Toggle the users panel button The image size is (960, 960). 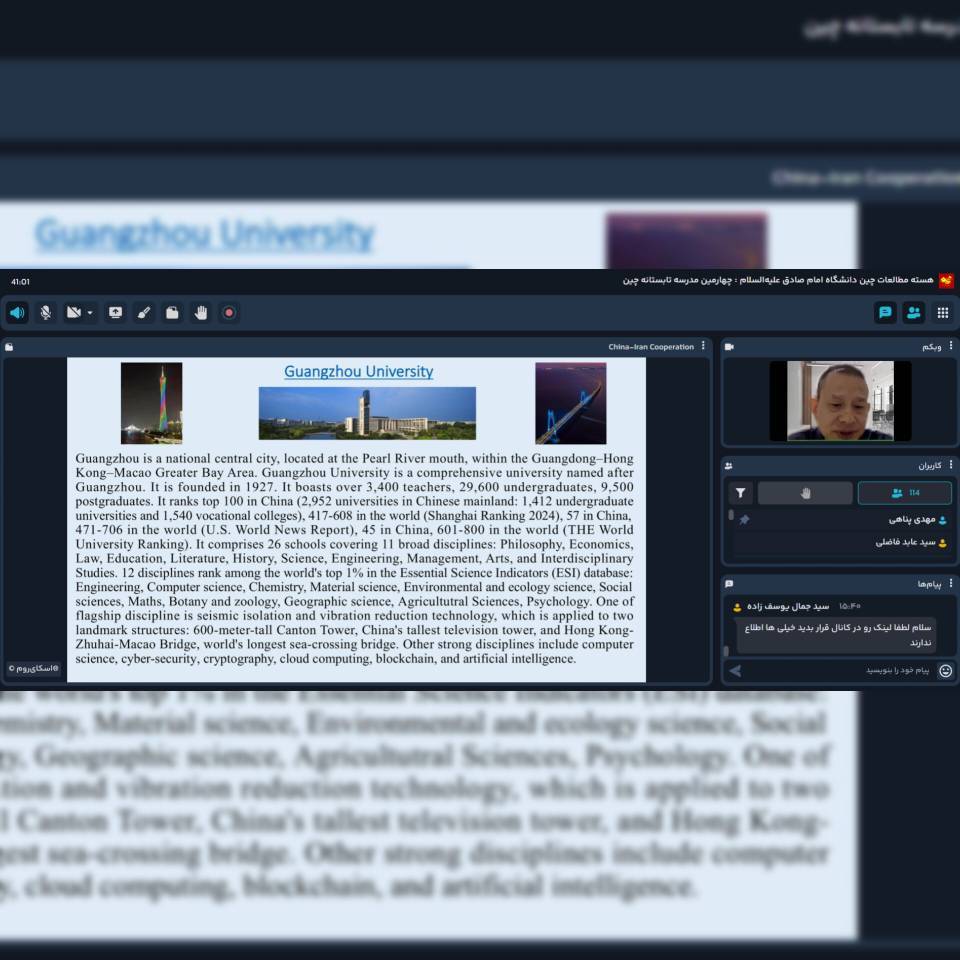[914, 313]
